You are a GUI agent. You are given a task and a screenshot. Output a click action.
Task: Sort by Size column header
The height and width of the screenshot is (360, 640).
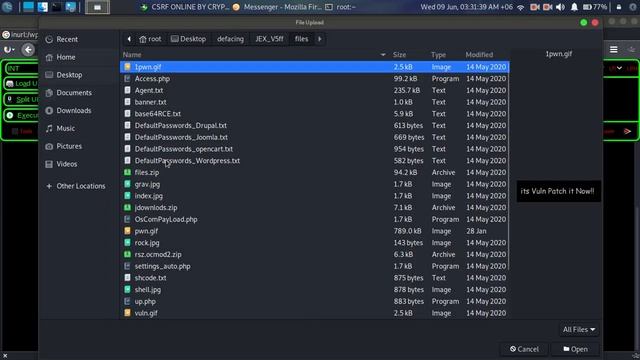400,55
